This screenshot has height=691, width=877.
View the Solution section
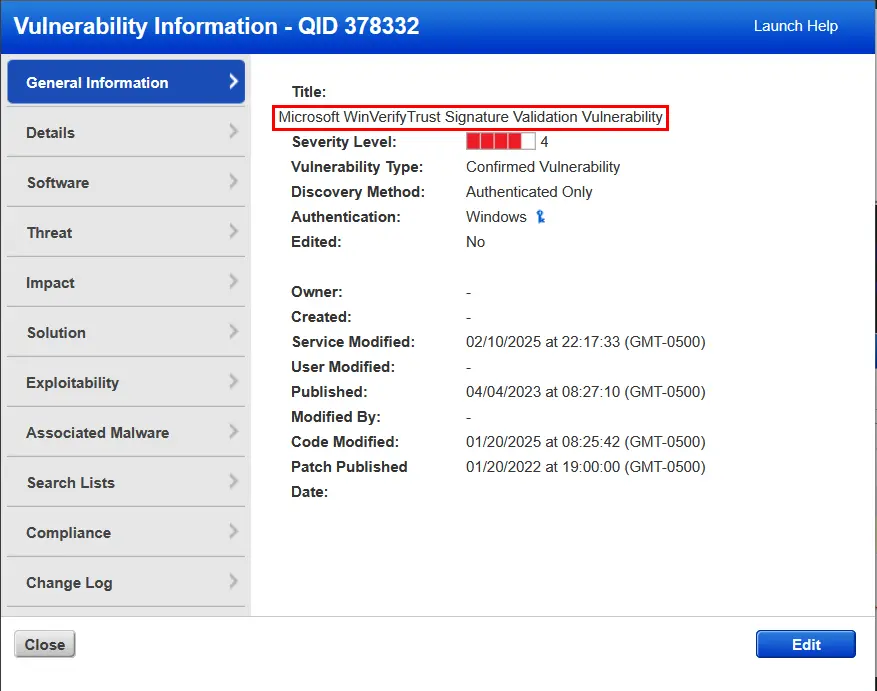tap(126, 332)
